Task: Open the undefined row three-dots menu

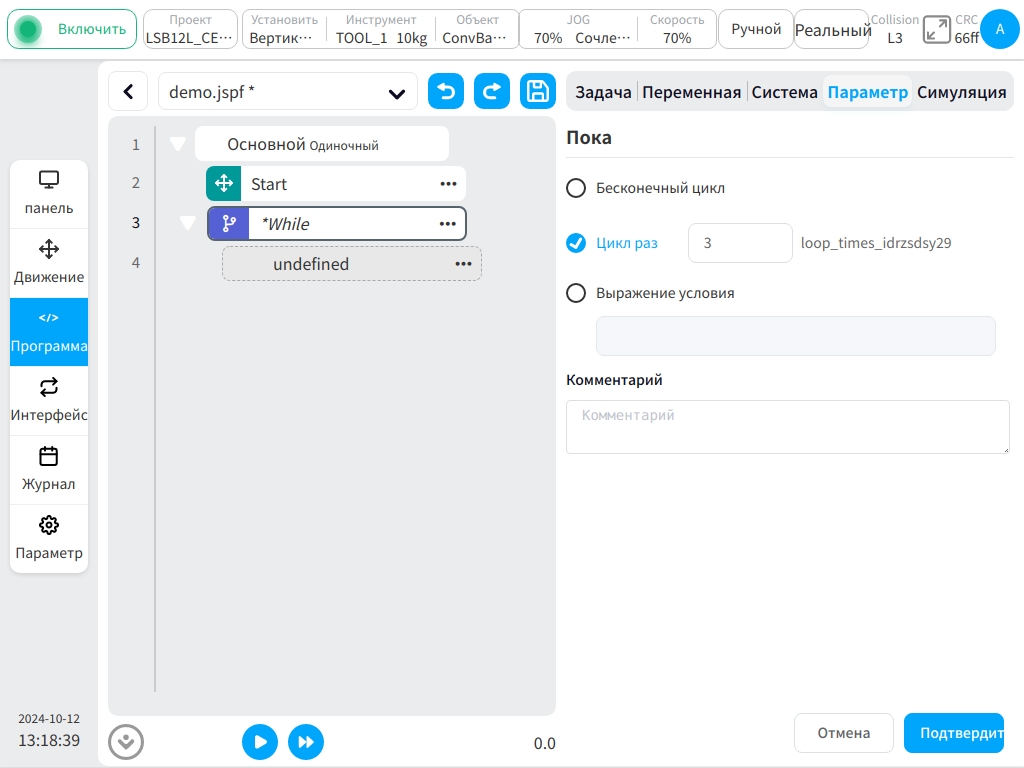Action: [x=463, y=264]
